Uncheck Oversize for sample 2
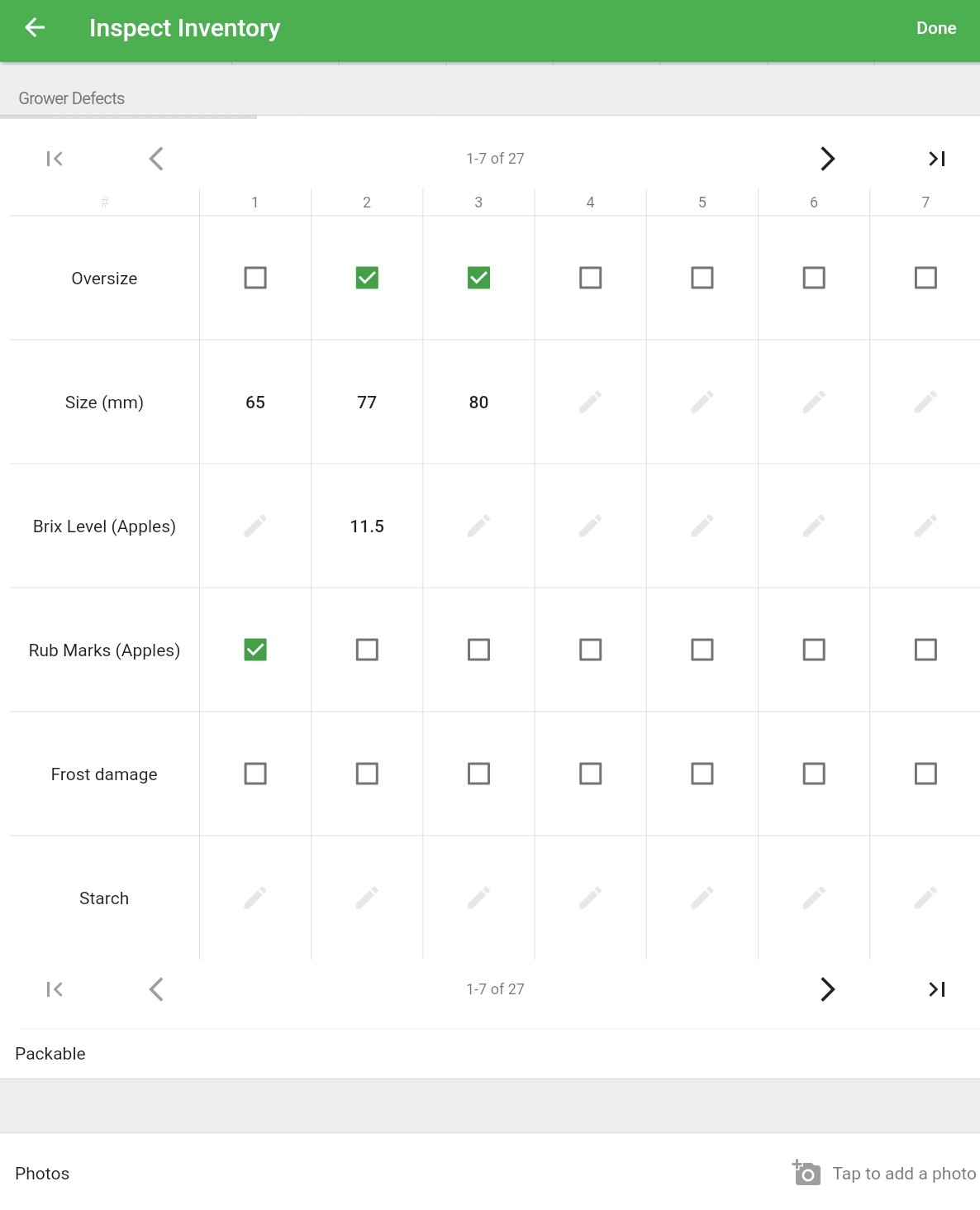This screenshot has height=1210, width=980. 367,278
